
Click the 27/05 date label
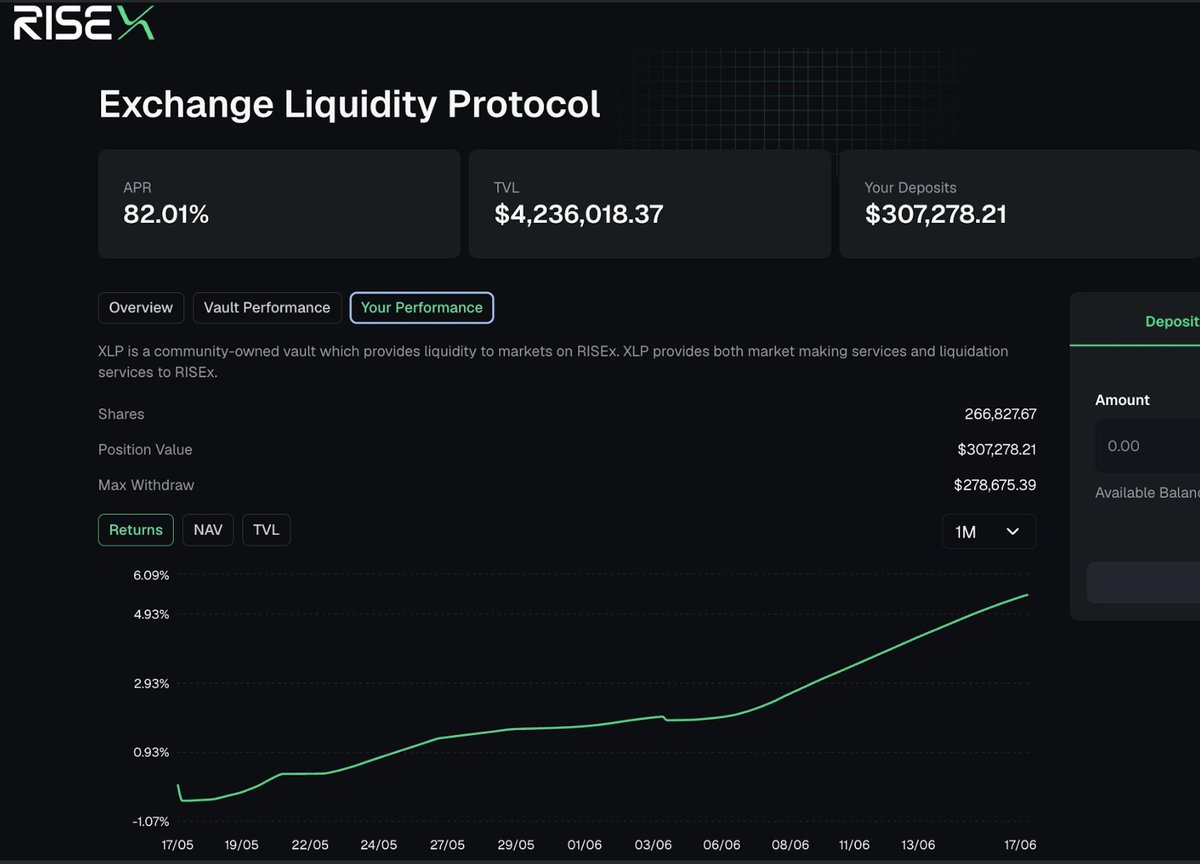447,845
